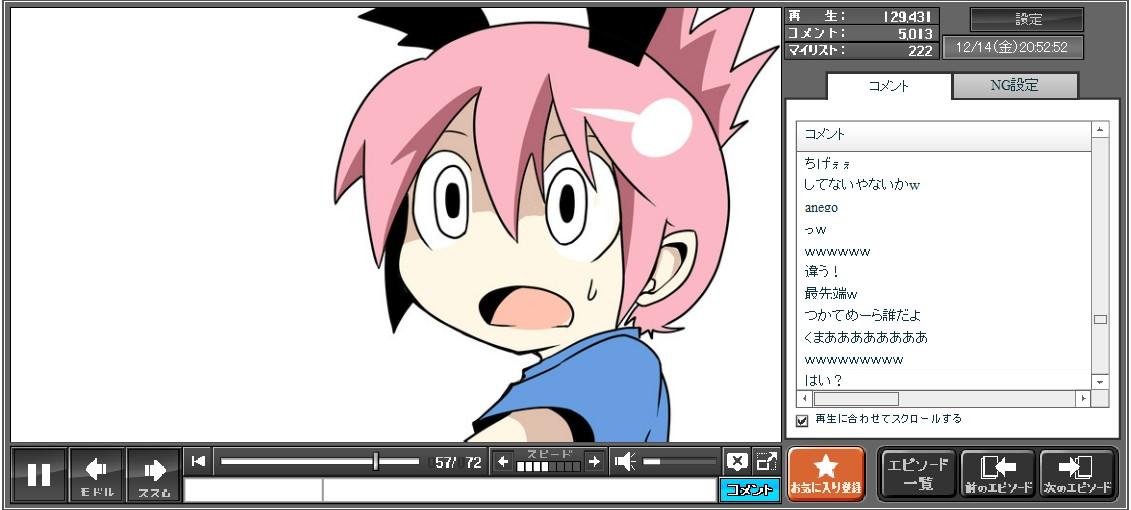
Task: Click the ススム forward arrow button
Action: (154, 474)
